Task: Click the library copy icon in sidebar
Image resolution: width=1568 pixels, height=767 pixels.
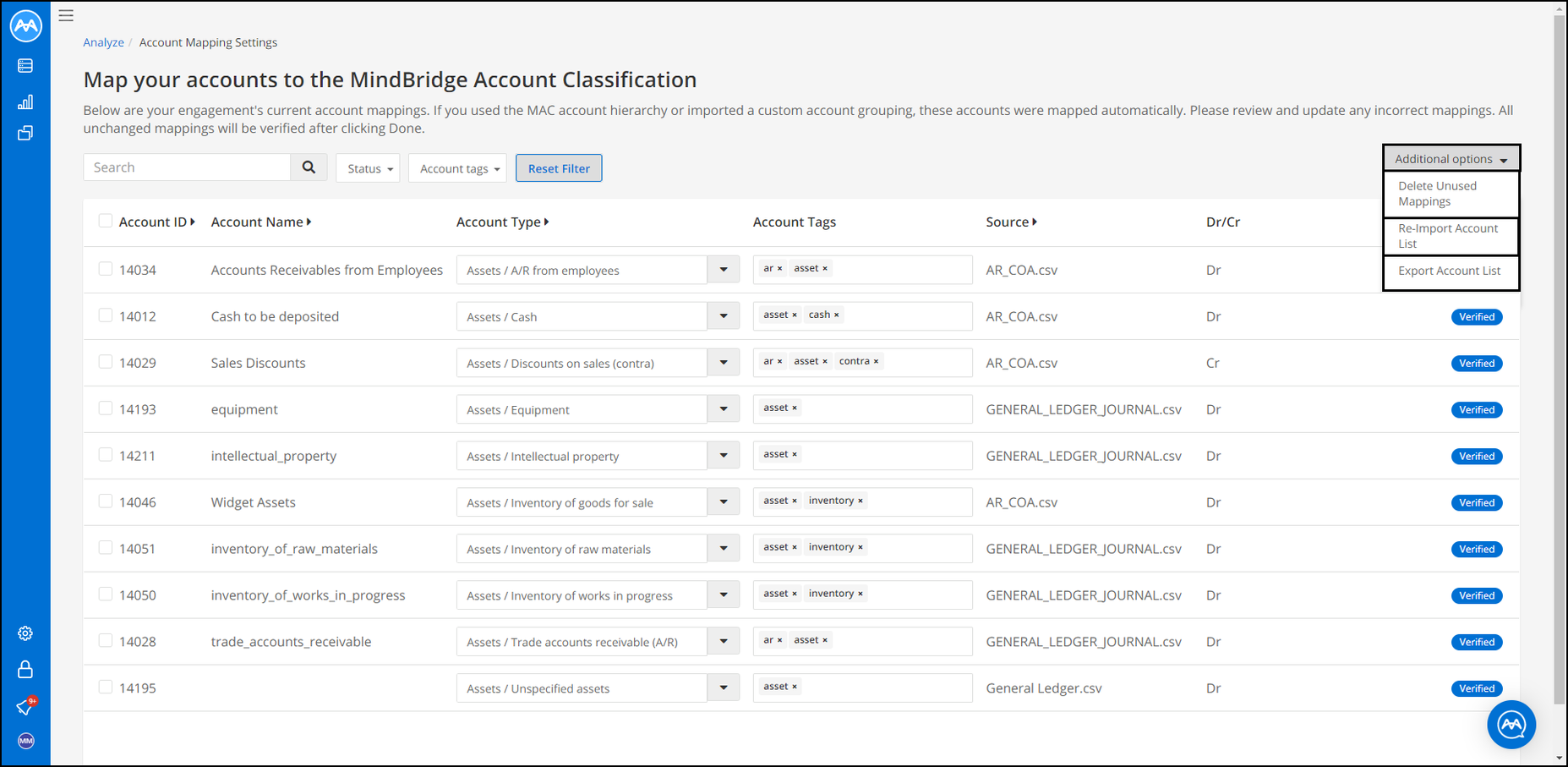Action: (x=25, y=133)
